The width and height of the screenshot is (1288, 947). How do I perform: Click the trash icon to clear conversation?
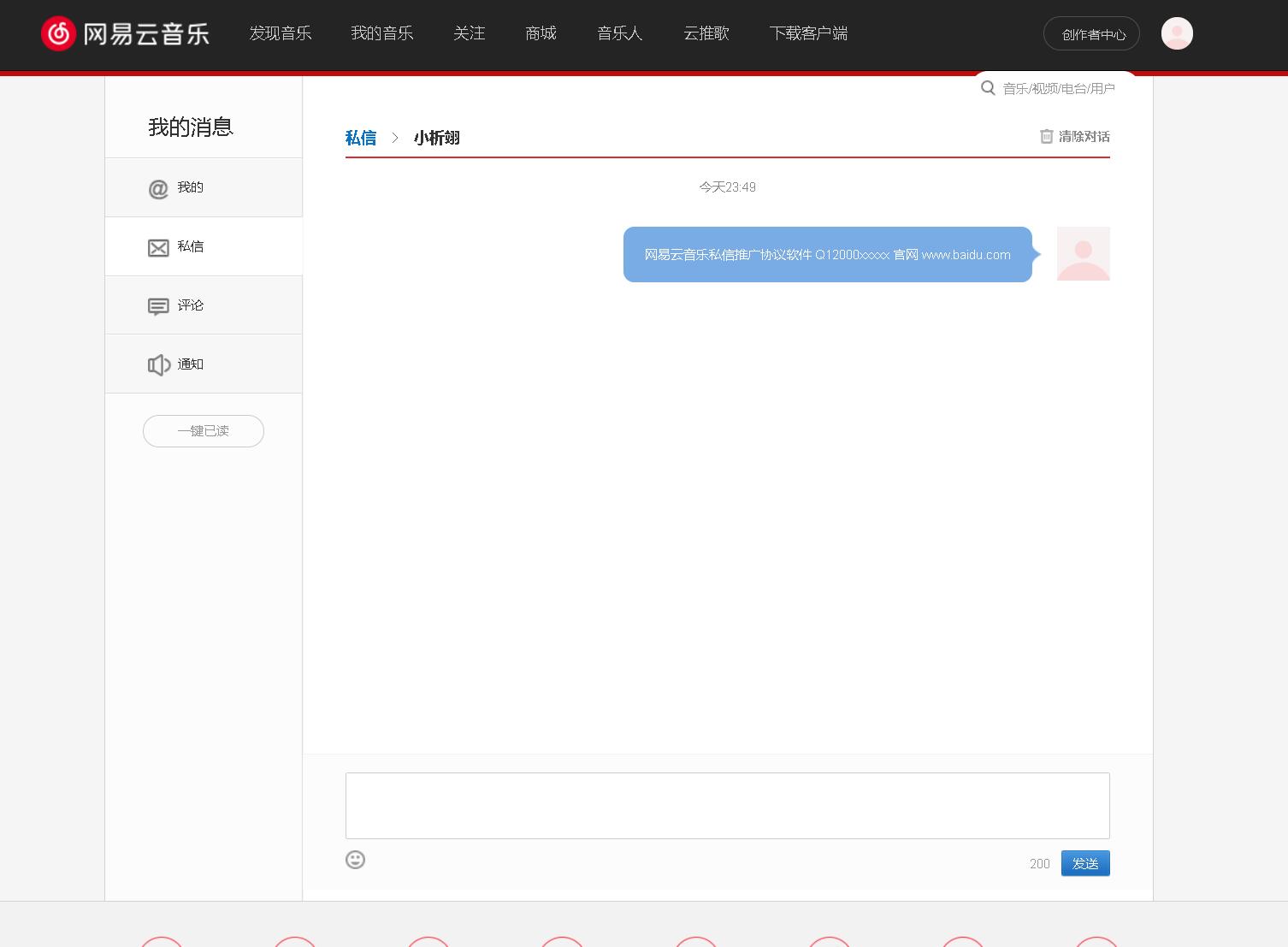point(1046,137)
